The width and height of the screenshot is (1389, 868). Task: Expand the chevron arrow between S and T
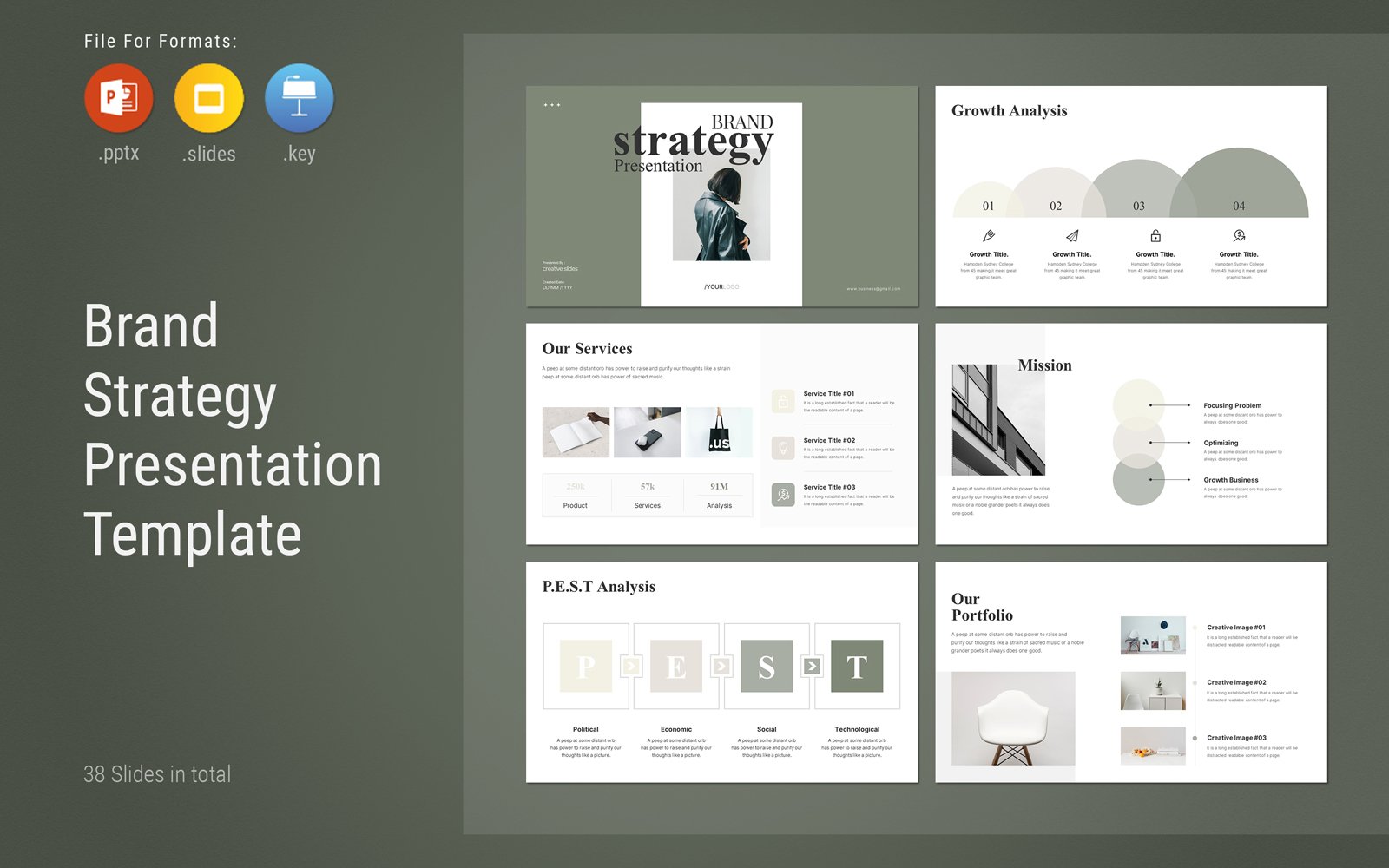(811, 664)
